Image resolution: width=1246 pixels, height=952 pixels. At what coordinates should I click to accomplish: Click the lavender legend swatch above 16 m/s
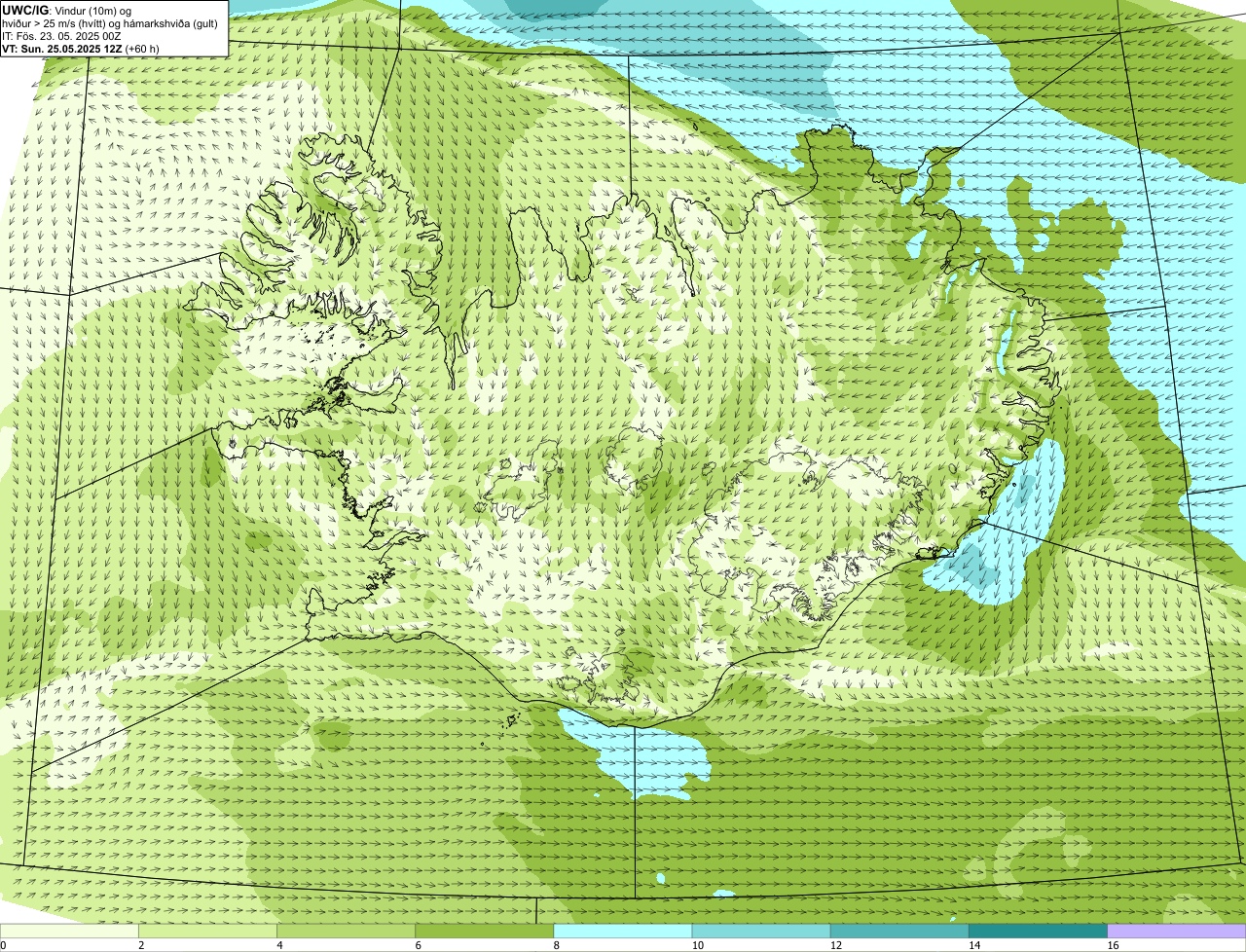1177,932
